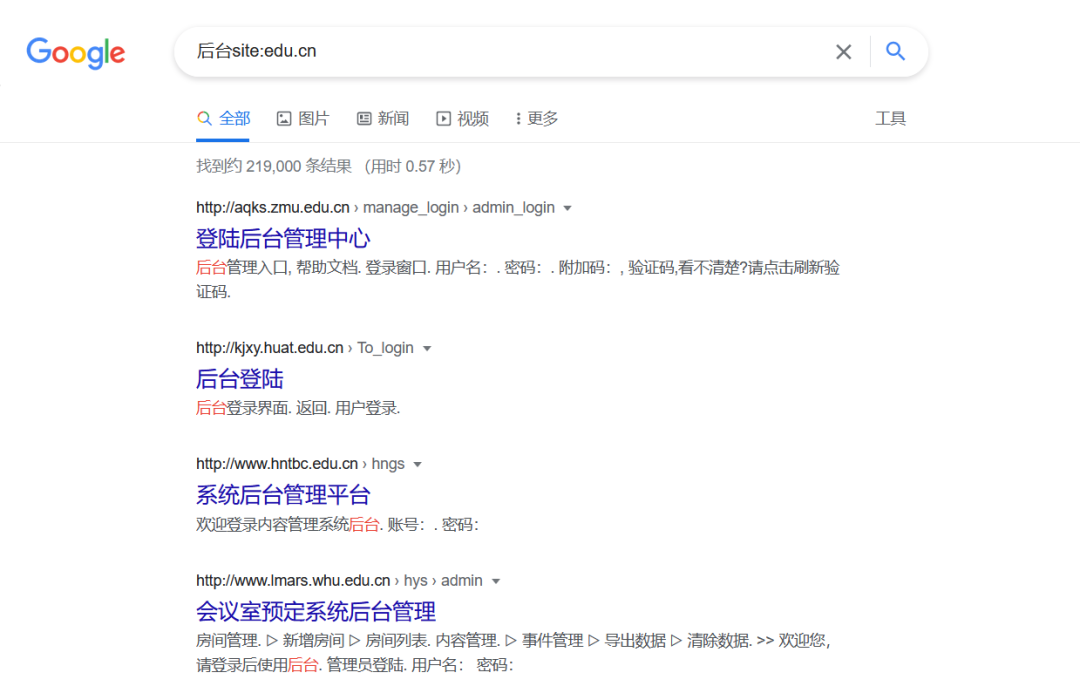Expand dropdown arrow next to hntbc.edu.cn URL
The image size is (1080, 693).
[417, 464]
